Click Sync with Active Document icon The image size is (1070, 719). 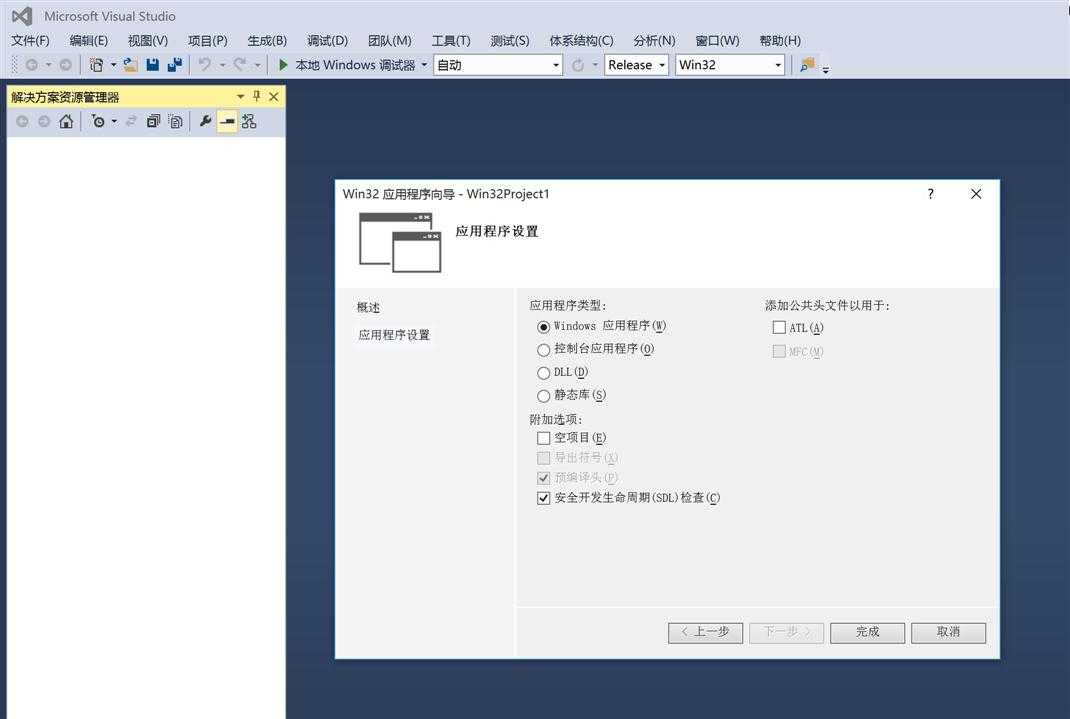pyautogui.click(x=131, y=121)
